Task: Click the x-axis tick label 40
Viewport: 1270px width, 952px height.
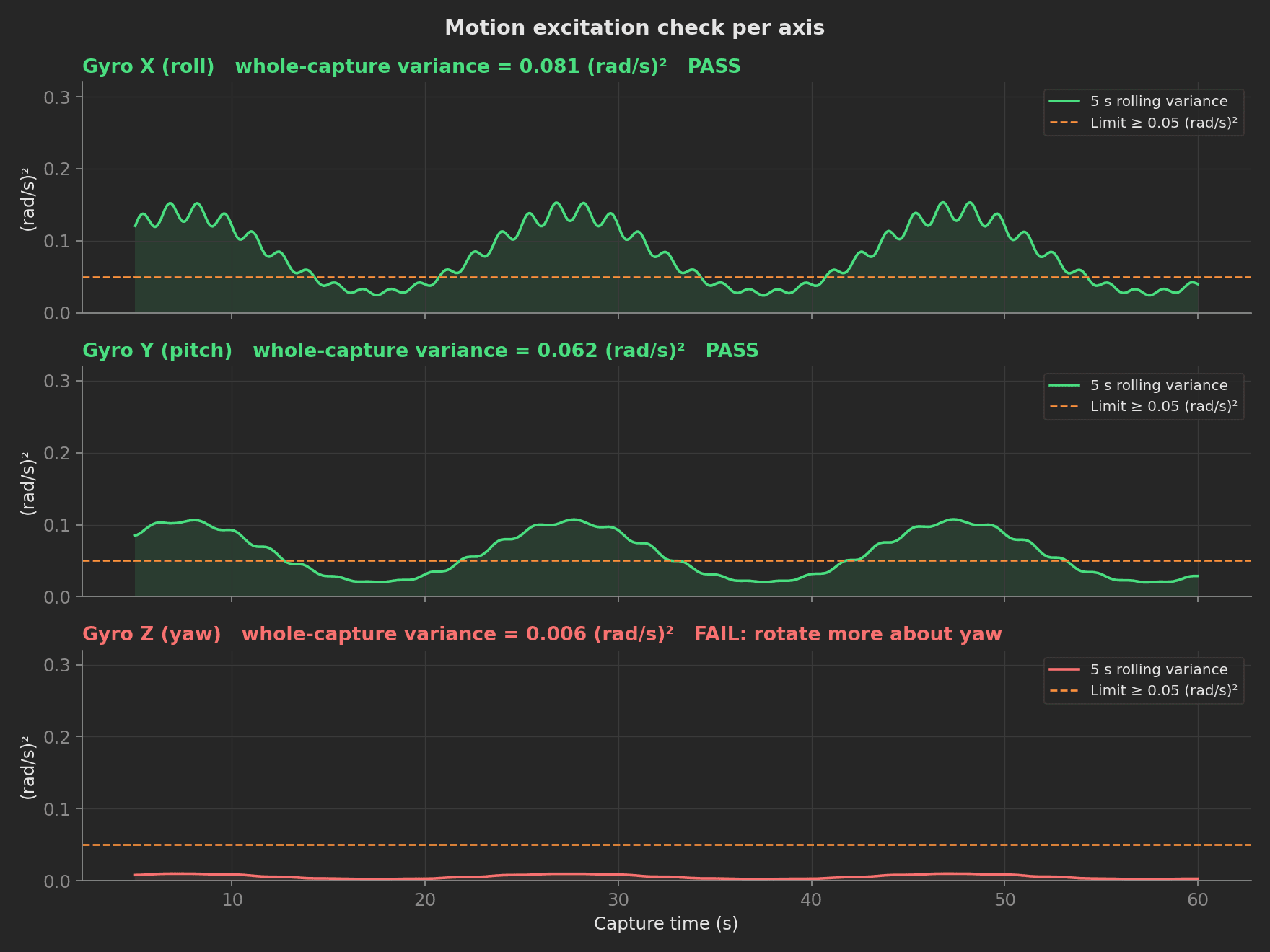Action: click(812, 899)
